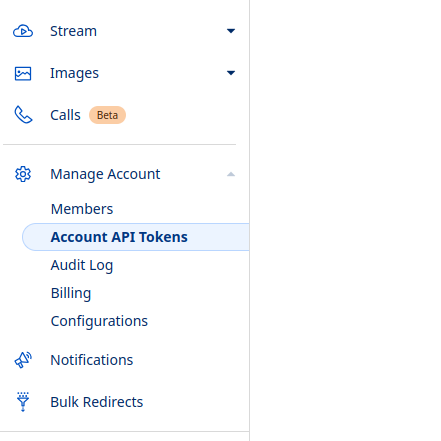This screenshot has width=441, height=441.
Task: Click the Beta badge next to Calls
Action: [x=107, y=115]
